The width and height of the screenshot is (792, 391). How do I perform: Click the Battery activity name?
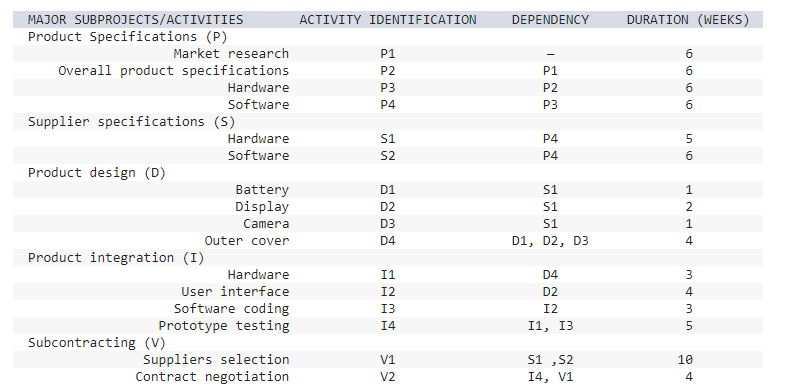coord(262,190)
